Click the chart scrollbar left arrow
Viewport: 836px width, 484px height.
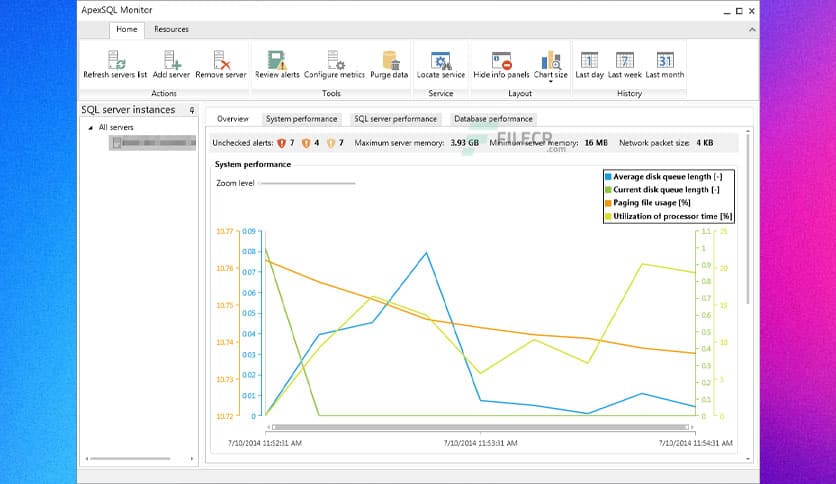268,427
